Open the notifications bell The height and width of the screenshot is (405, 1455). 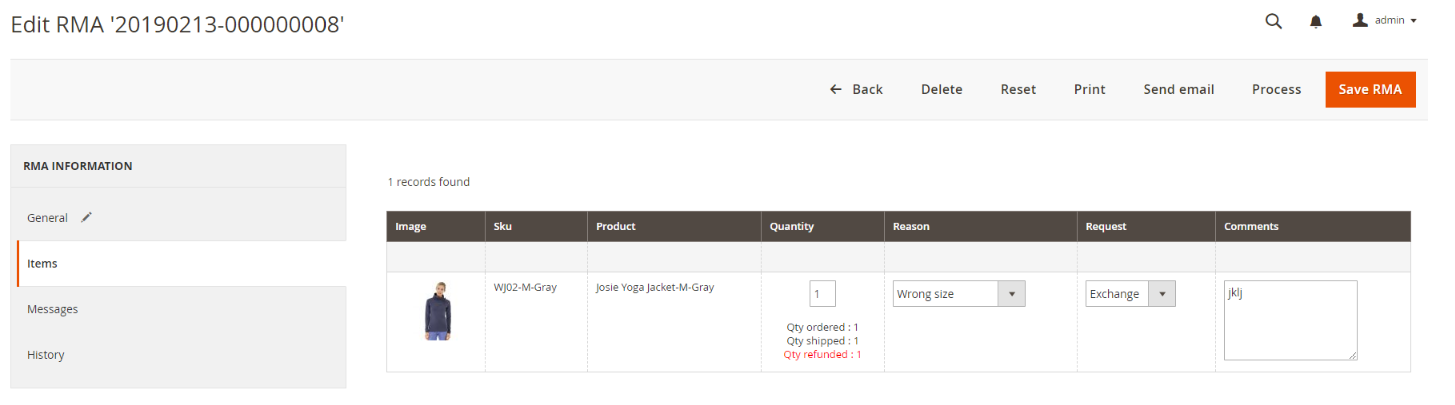click(x=1316, y=21)
